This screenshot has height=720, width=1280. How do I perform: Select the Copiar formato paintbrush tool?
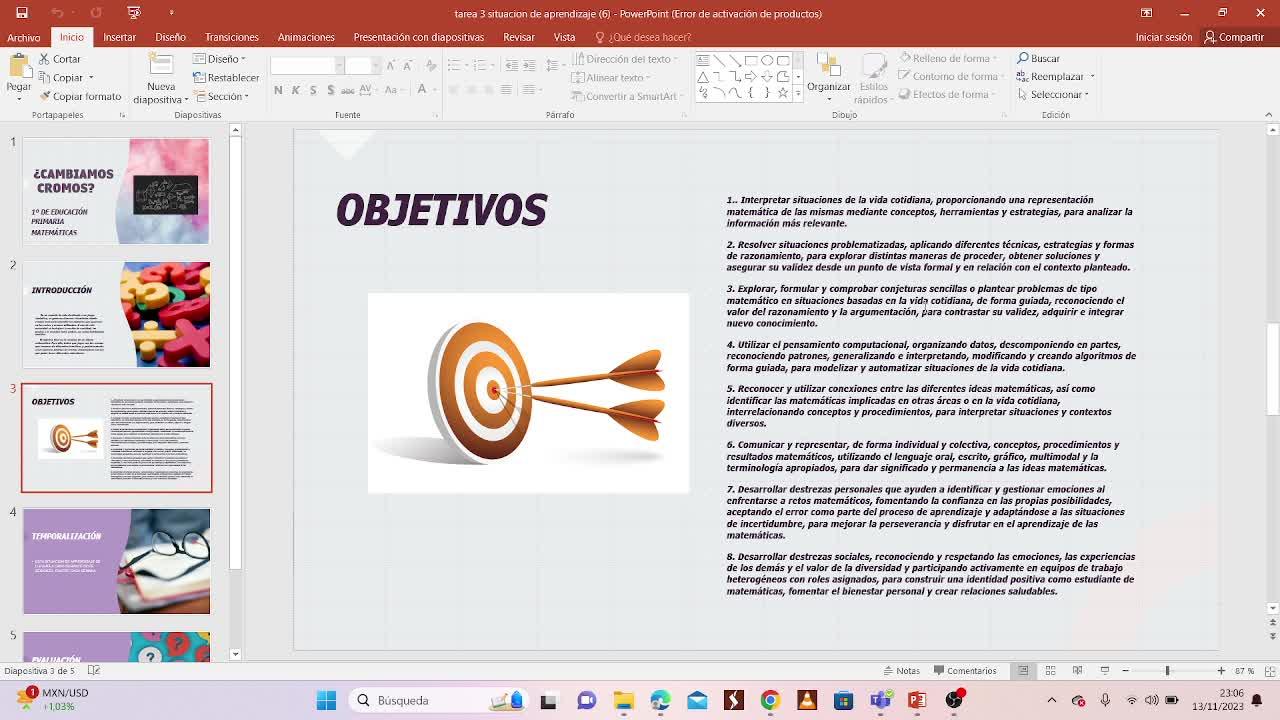pos(80,96)
